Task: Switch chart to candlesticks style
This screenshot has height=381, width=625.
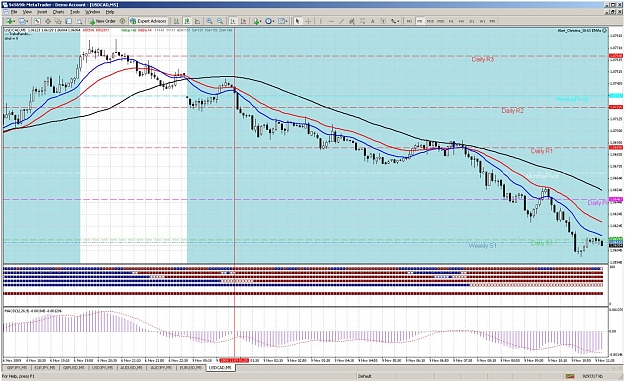Action: (x=187, y=21)
